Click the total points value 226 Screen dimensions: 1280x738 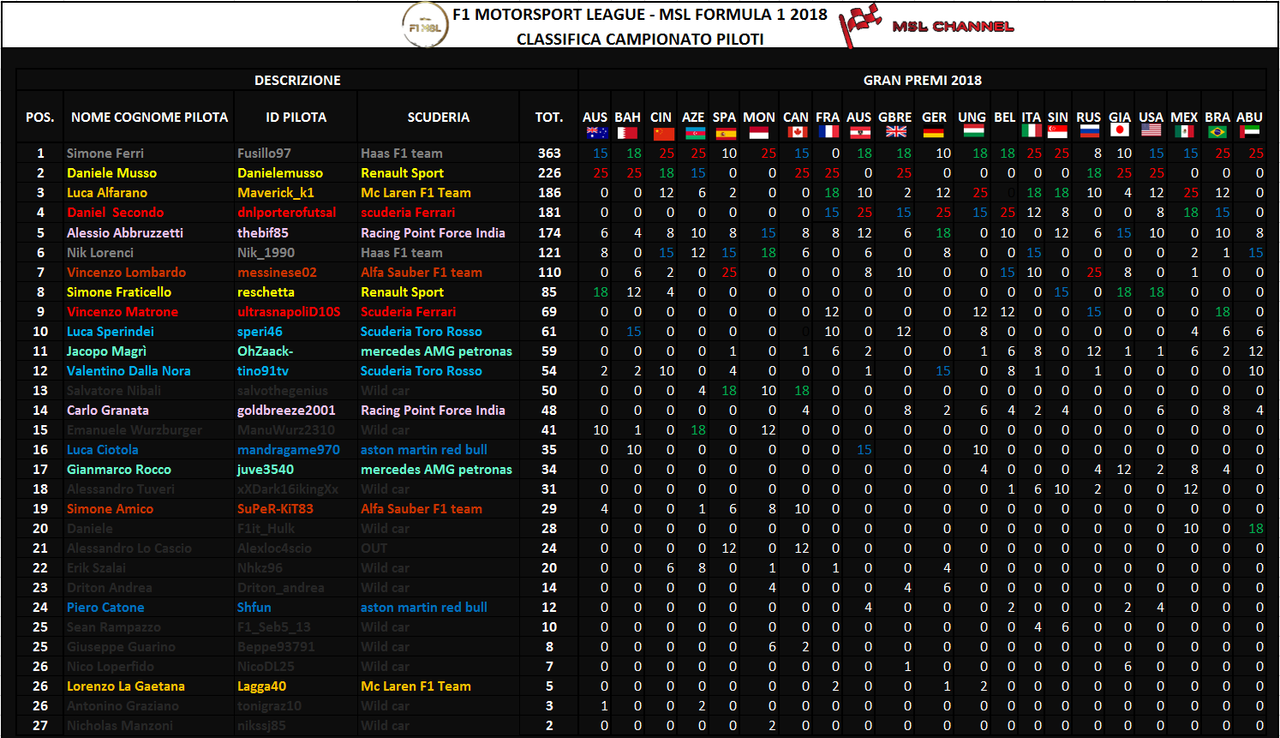(549, 173)
